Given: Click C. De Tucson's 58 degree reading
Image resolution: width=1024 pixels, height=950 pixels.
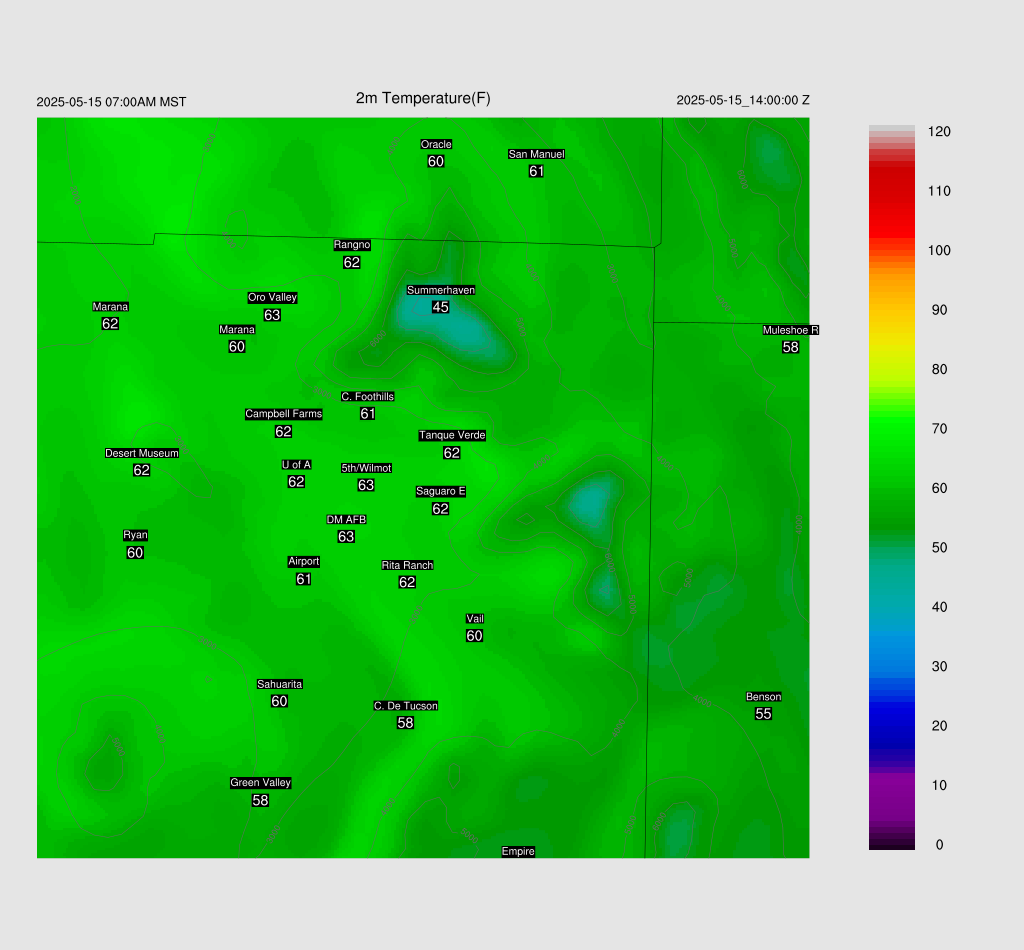Looking at the screenshot, I should coord(405,723).
